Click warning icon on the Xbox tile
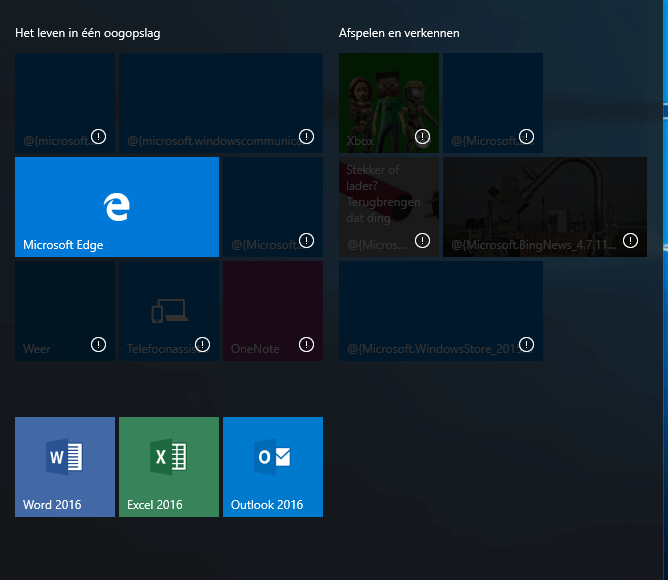Screen dimensions: 668x580 (x=422, y=137)
